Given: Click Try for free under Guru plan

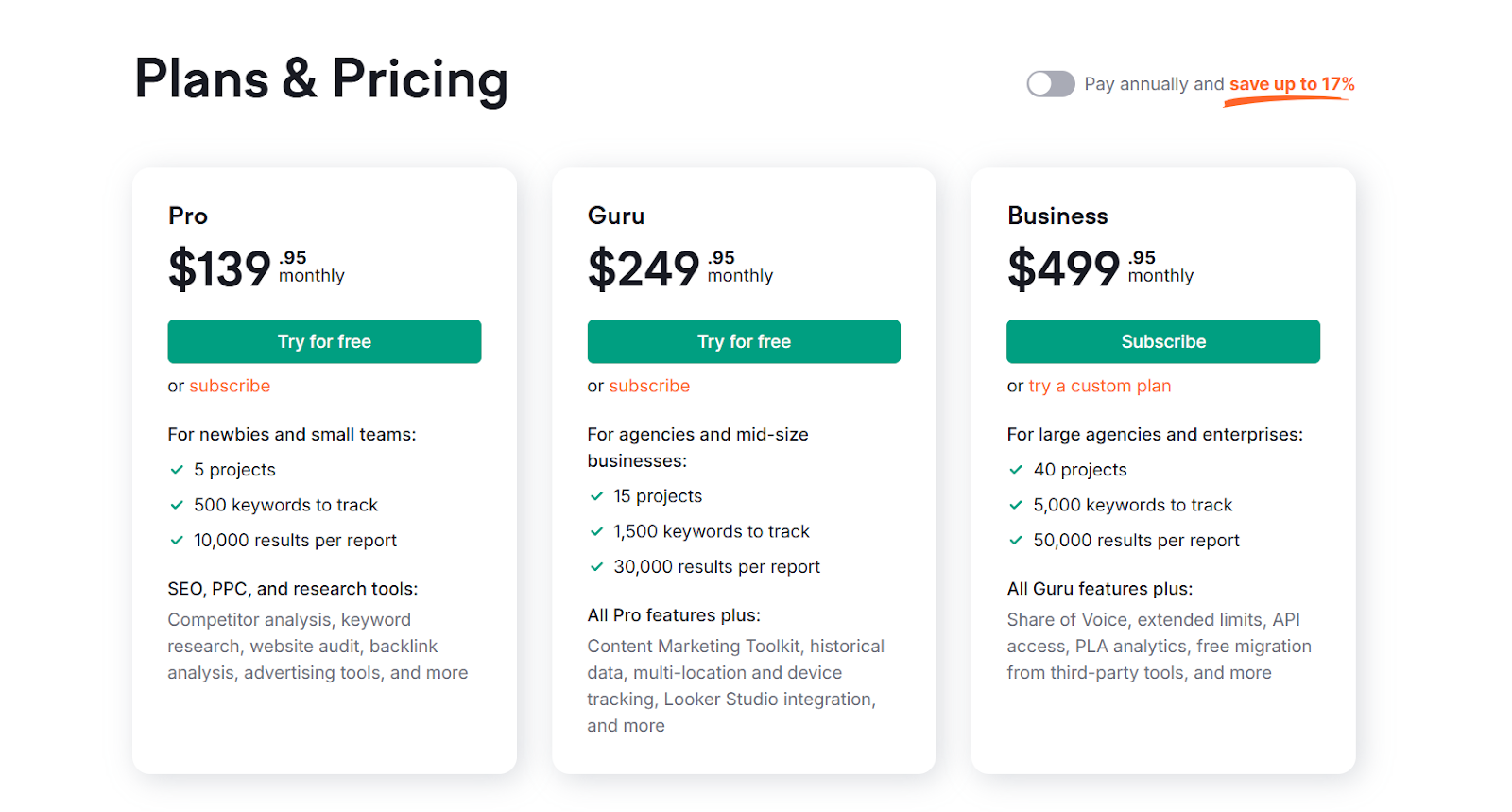Looking at the screenshot, I should pyautogui.click(x=744, y=341).
